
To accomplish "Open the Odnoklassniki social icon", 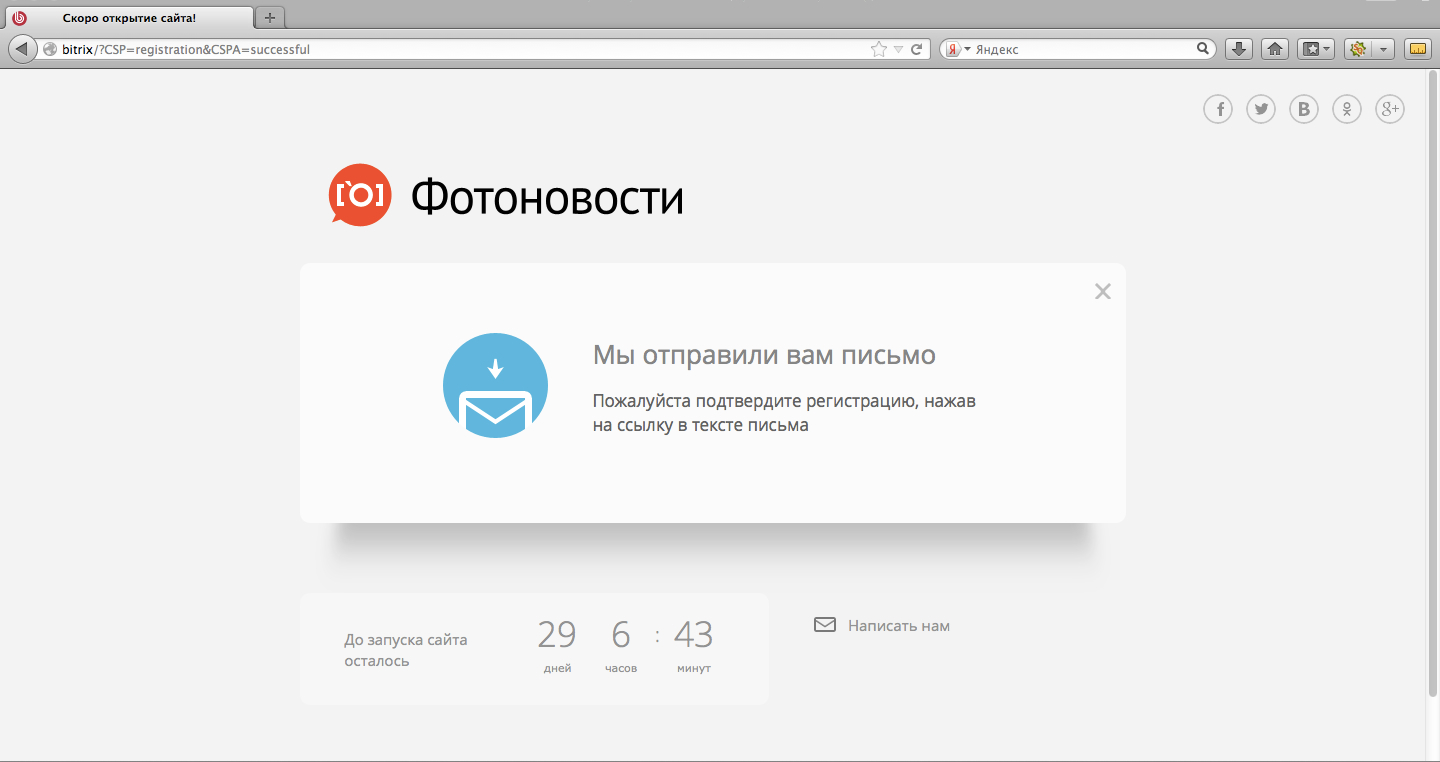I will tap(1347, 109).
